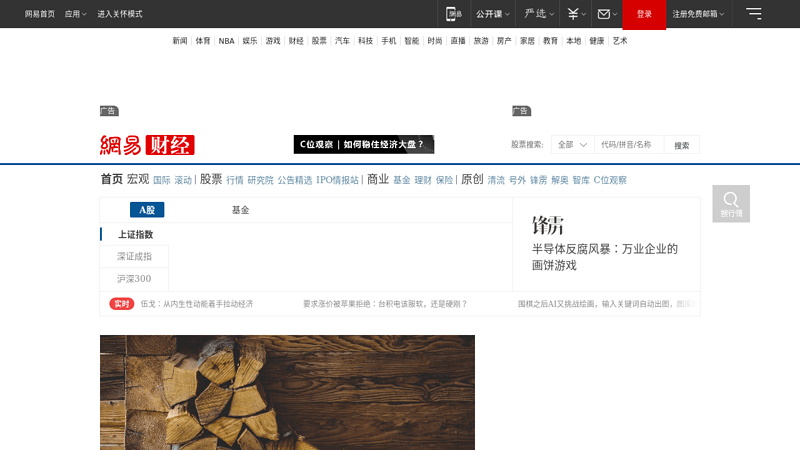Open the 游戏 channel link
The image size is (800, 450).
click(273, 41)
